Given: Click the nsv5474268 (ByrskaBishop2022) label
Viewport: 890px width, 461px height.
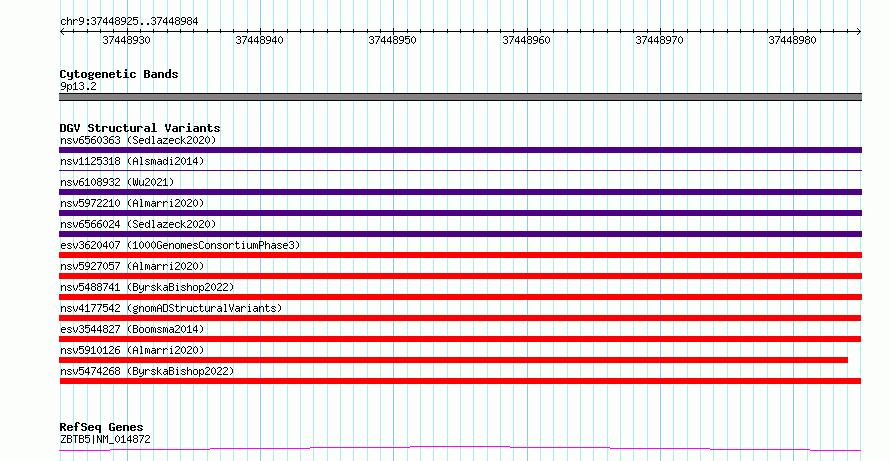Looking at the screenshot, I should coord(147,371).
